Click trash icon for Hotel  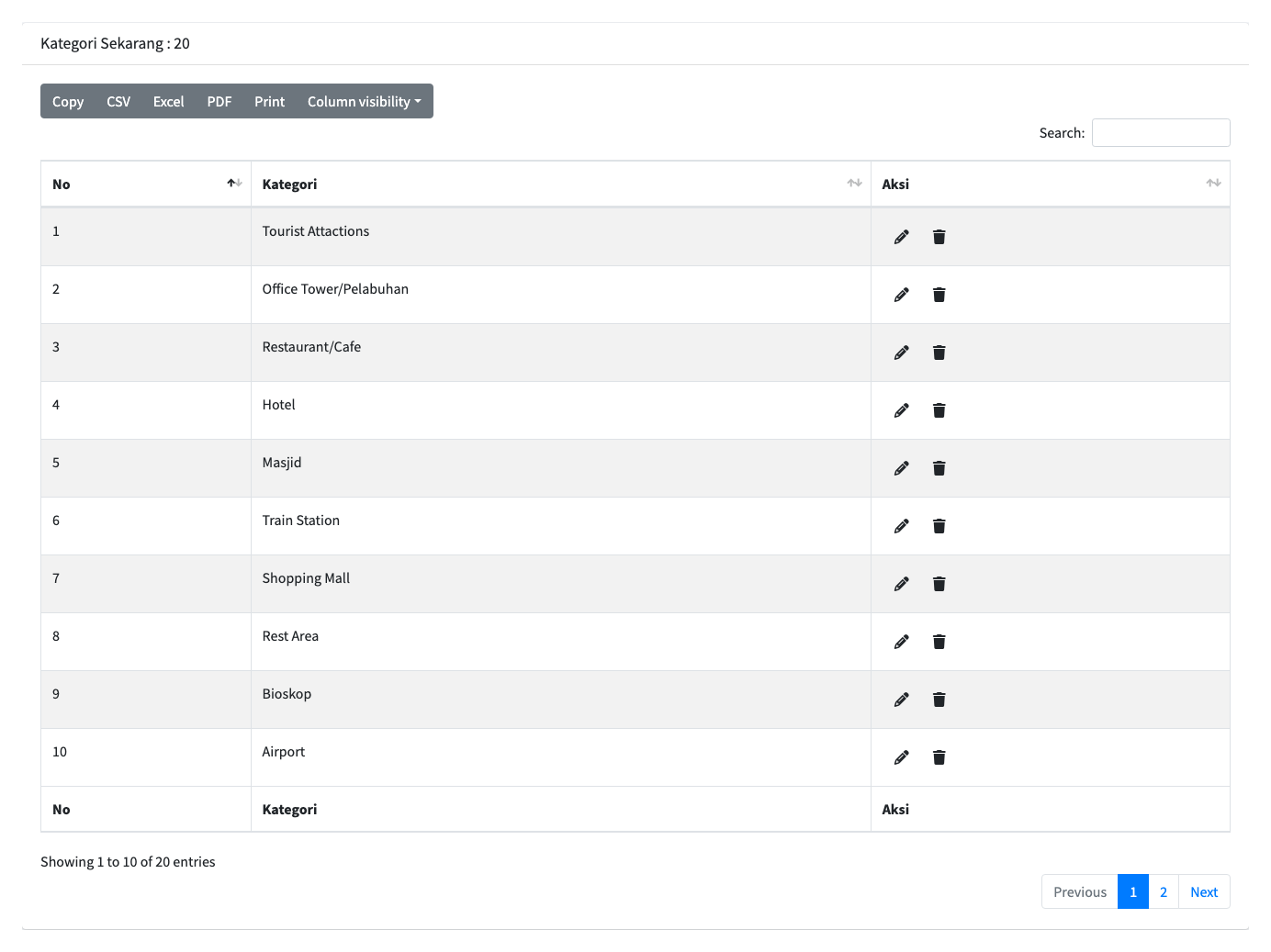point(939,410)
